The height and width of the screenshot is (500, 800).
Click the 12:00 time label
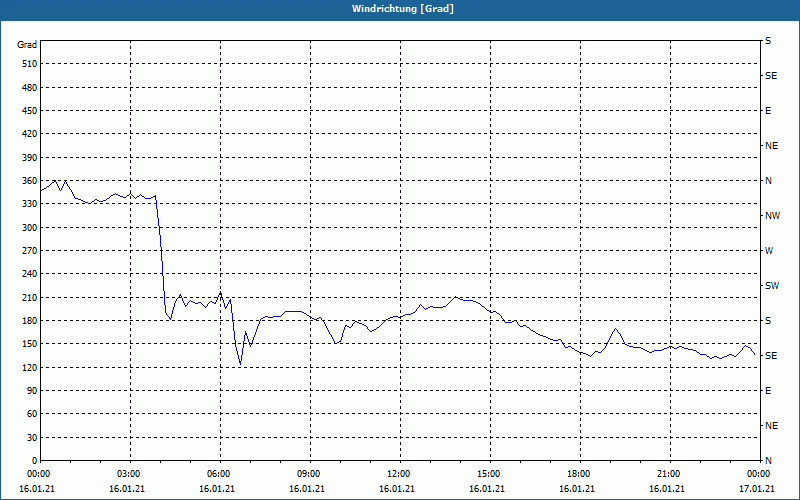tap(398, 474)
